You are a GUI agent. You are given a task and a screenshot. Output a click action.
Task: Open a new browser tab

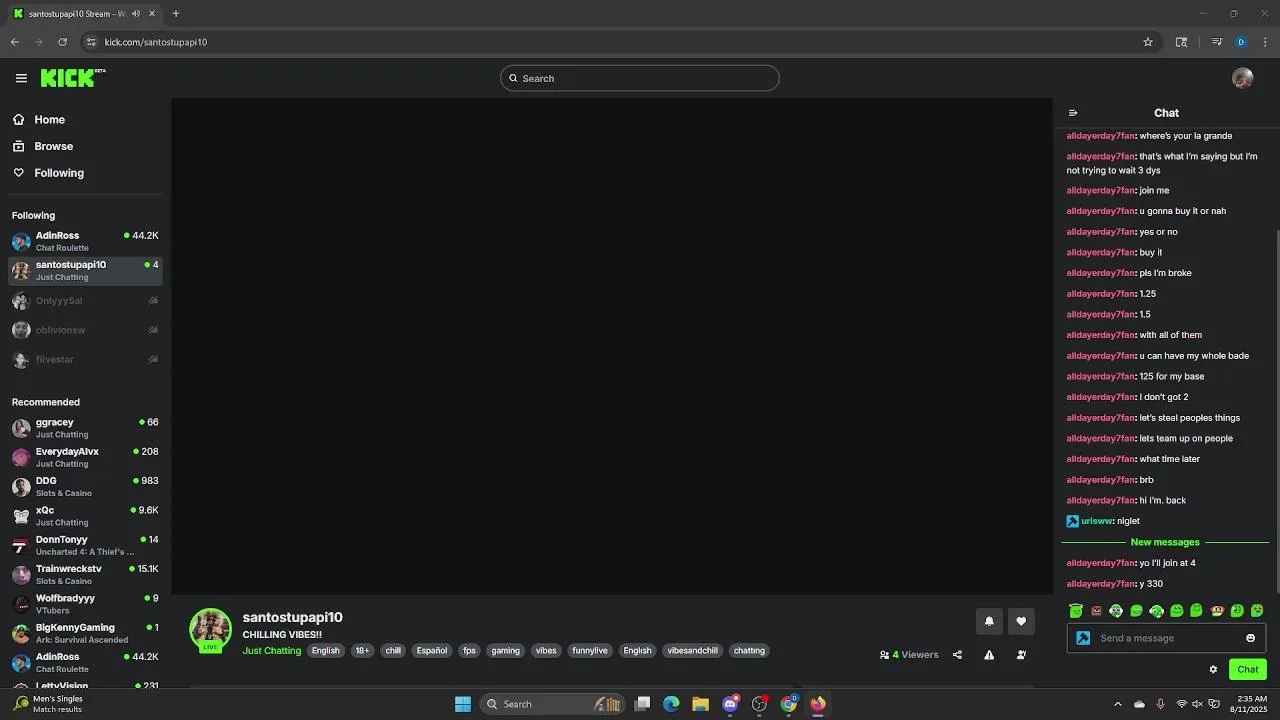(175, 14)
